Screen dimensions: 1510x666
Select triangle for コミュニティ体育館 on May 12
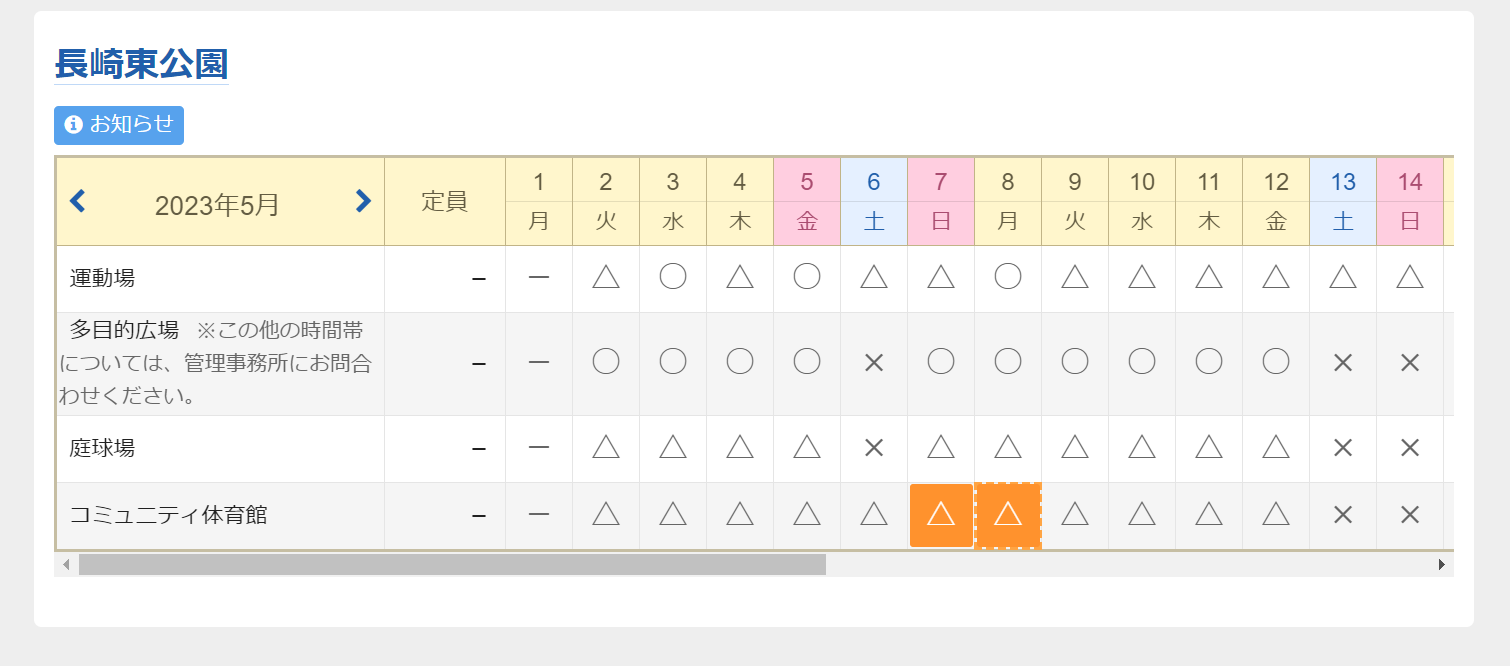tap(1276, 515)
